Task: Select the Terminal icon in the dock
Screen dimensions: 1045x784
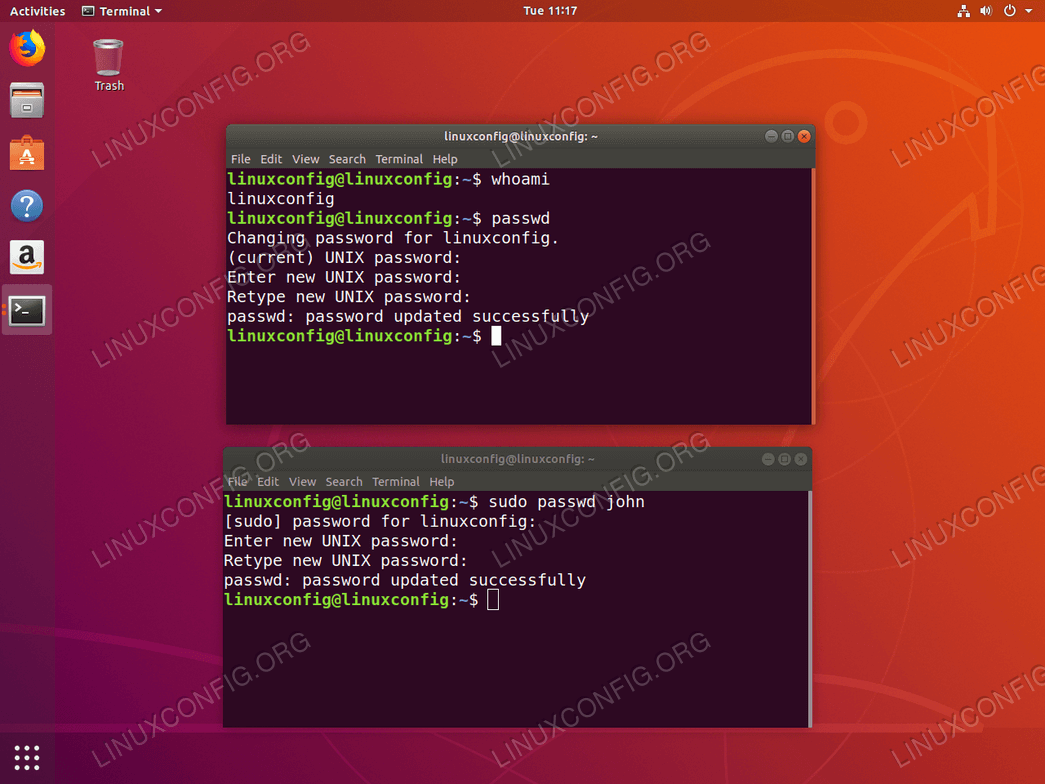Action: coord(27,311)
